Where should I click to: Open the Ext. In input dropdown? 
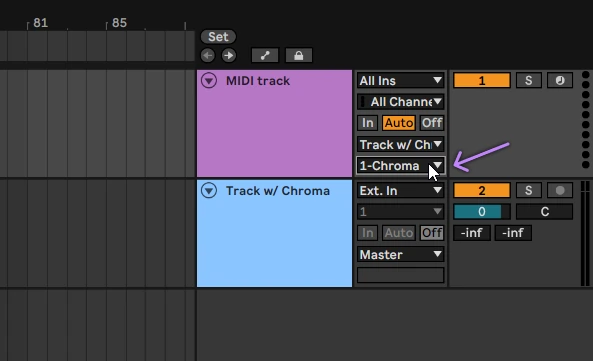(401, 191)
